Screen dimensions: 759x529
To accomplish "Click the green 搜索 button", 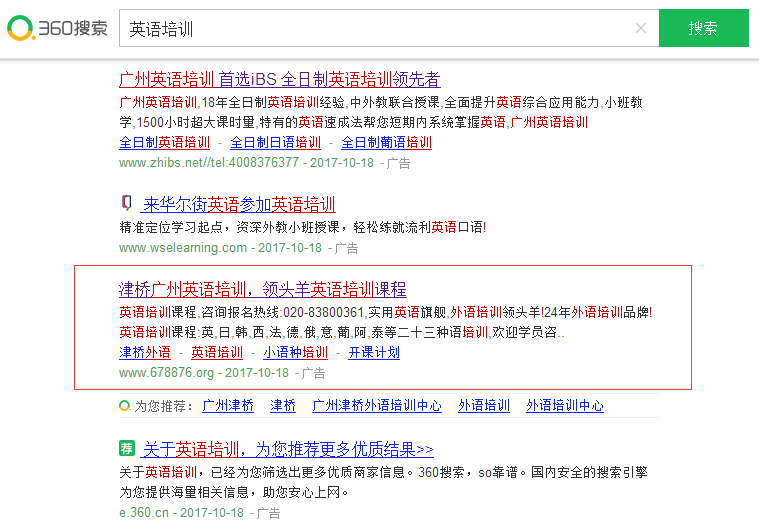I will coord(703,29).
